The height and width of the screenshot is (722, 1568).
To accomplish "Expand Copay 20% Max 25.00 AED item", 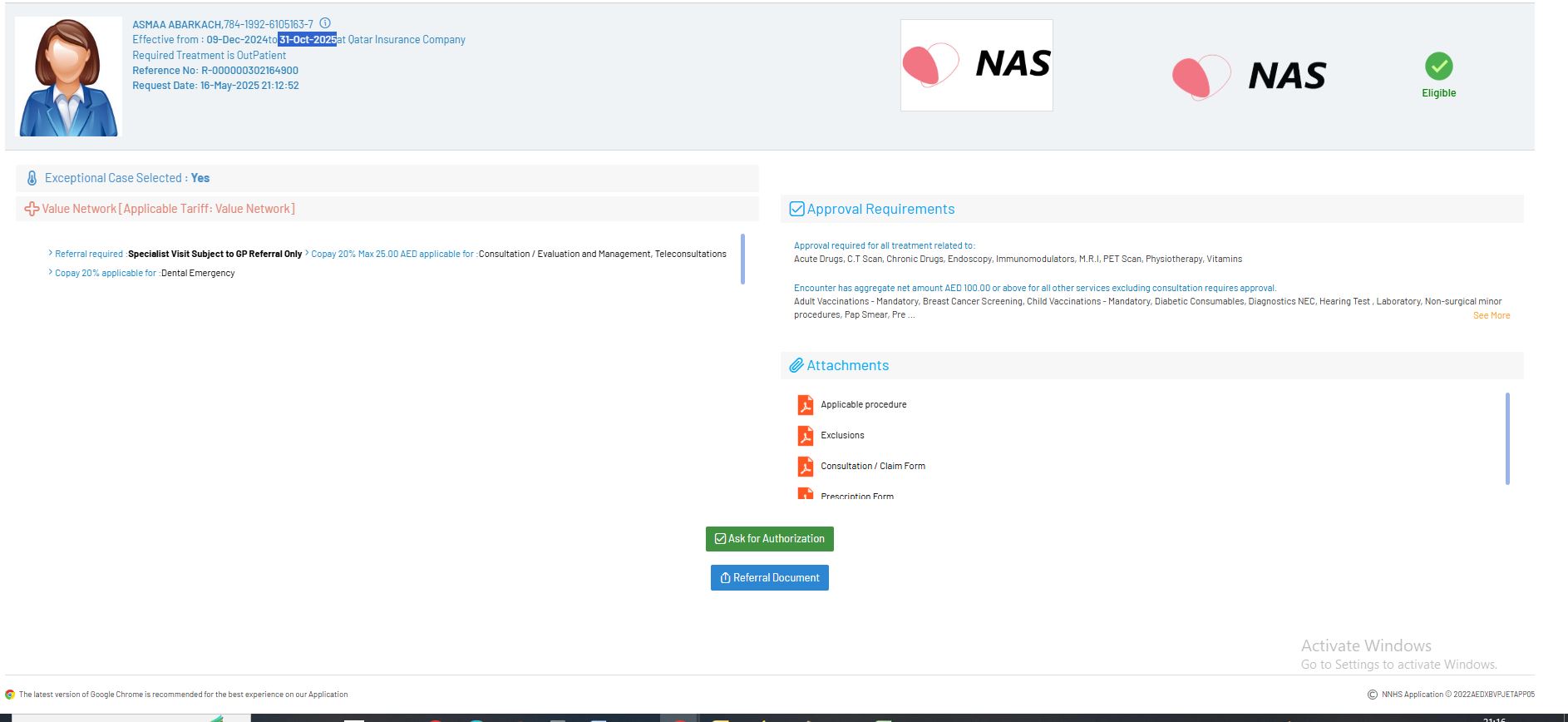I will [x=307, y=254].
